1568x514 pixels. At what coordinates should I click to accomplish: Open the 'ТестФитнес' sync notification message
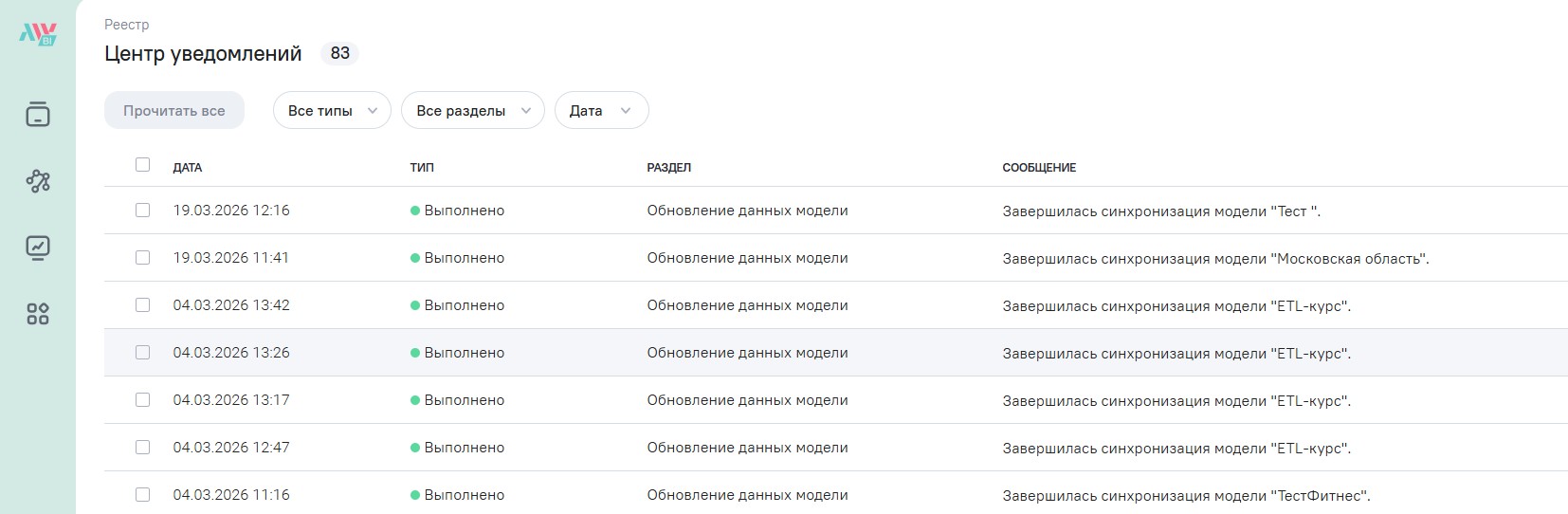1186,496
